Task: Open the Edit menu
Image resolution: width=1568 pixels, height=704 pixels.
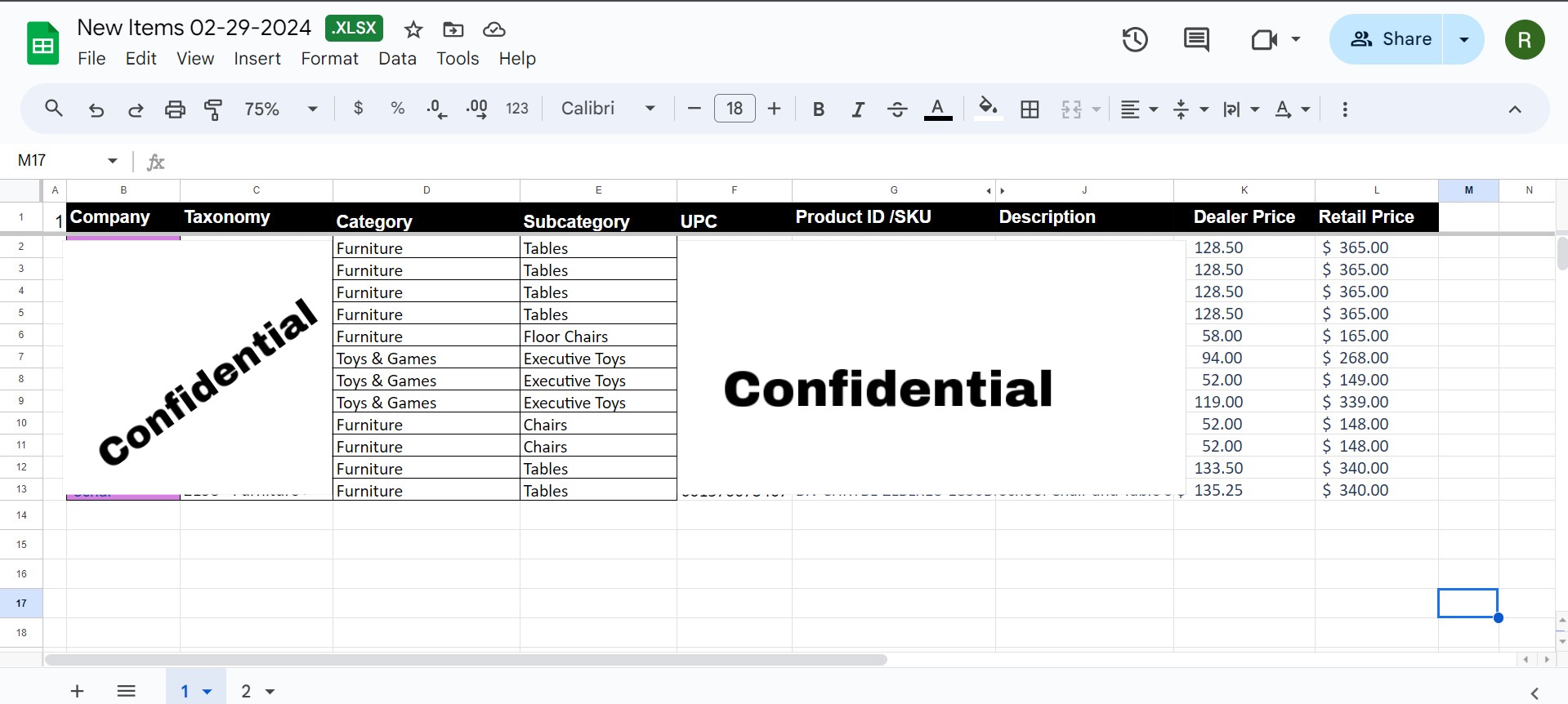Action: coord(141,59)
